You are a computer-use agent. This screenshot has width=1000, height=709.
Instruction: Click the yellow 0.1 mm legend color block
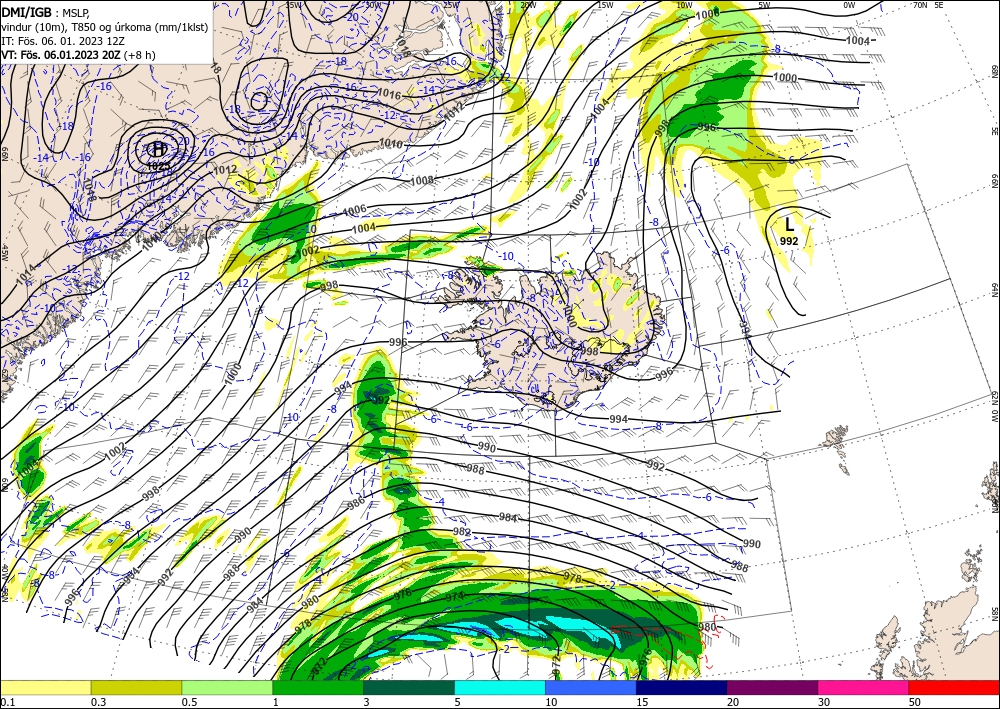[45, 687]
